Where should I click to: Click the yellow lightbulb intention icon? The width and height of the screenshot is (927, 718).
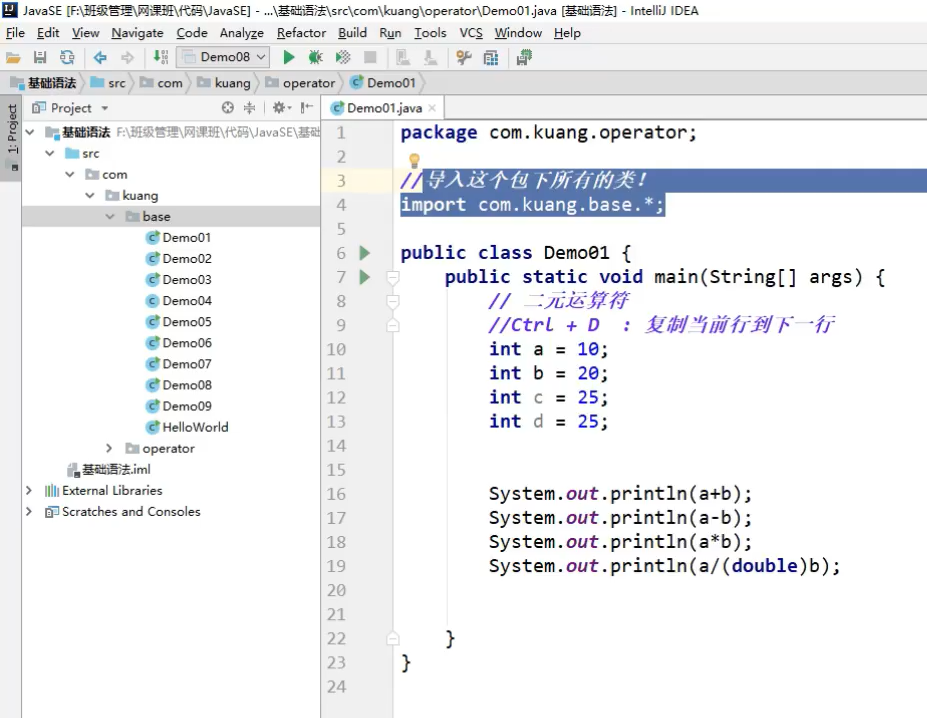point(413,160)
